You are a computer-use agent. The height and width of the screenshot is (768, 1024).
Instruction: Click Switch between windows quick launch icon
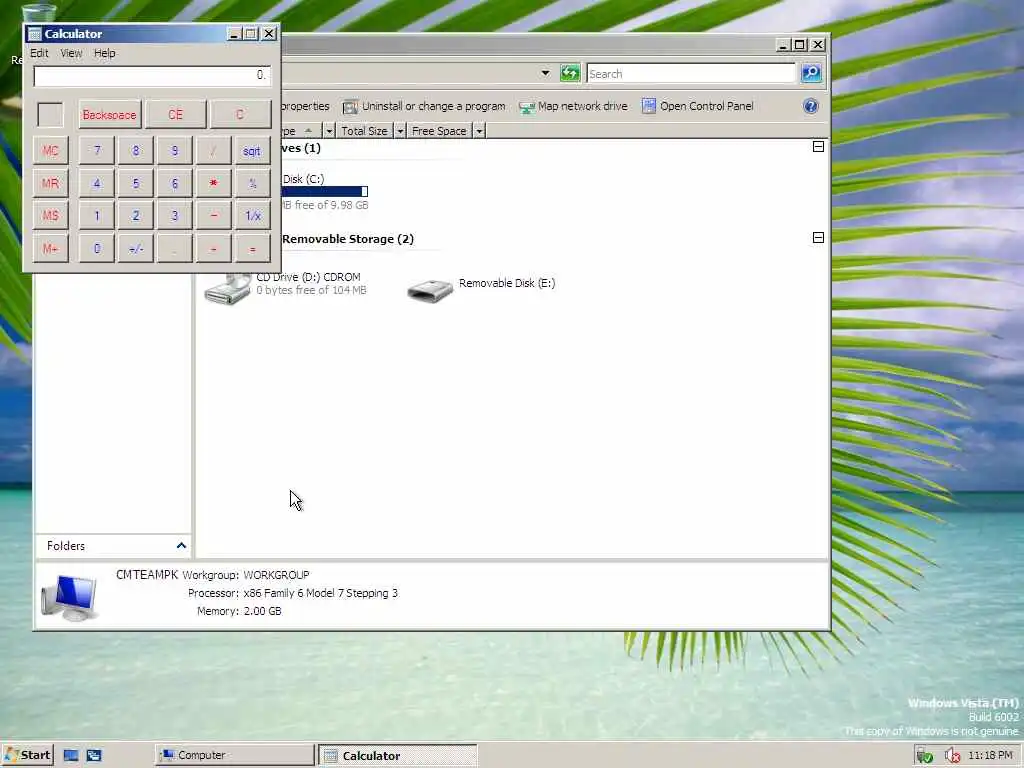94,756
